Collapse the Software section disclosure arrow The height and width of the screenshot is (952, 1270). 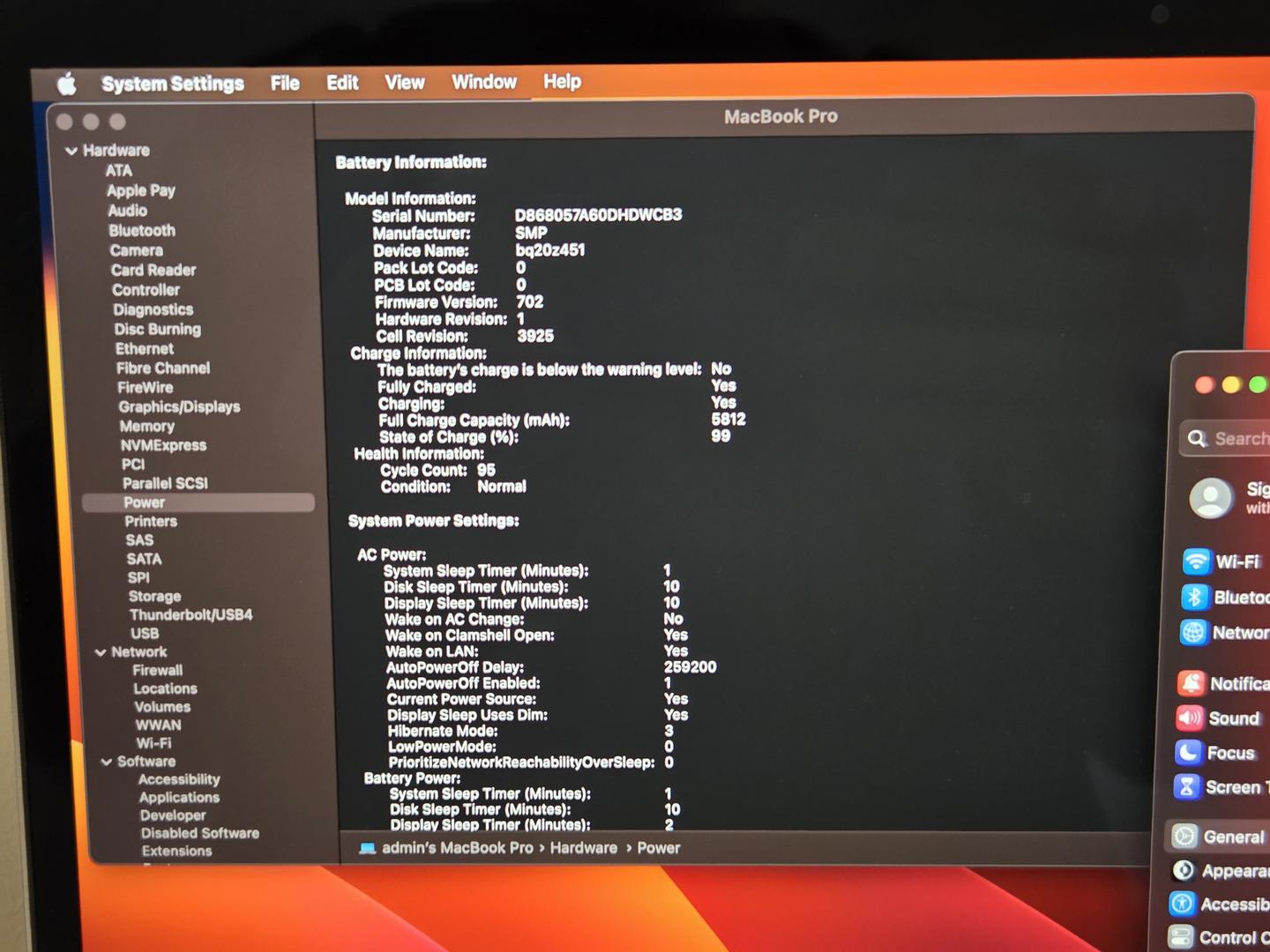coord(107,762)
